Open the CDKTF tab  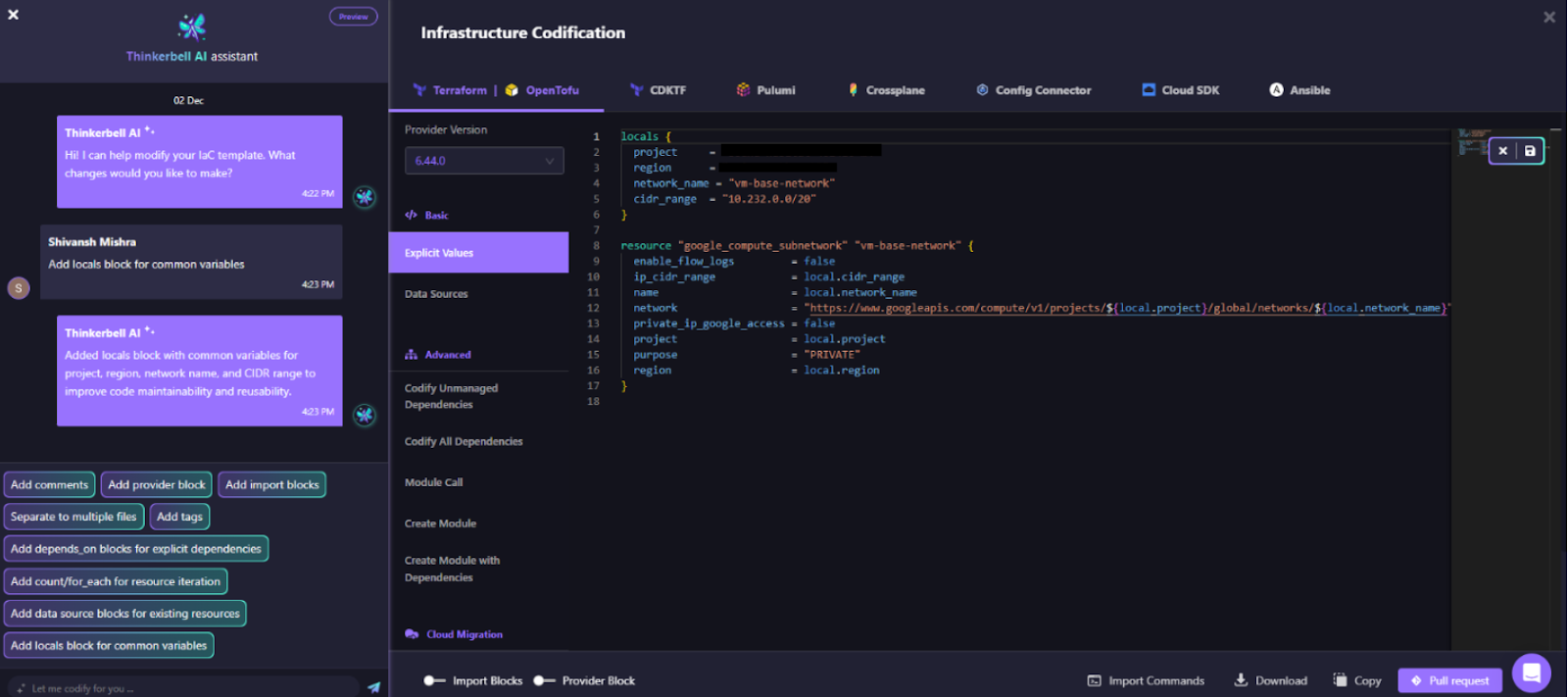[x=658, y=90]
